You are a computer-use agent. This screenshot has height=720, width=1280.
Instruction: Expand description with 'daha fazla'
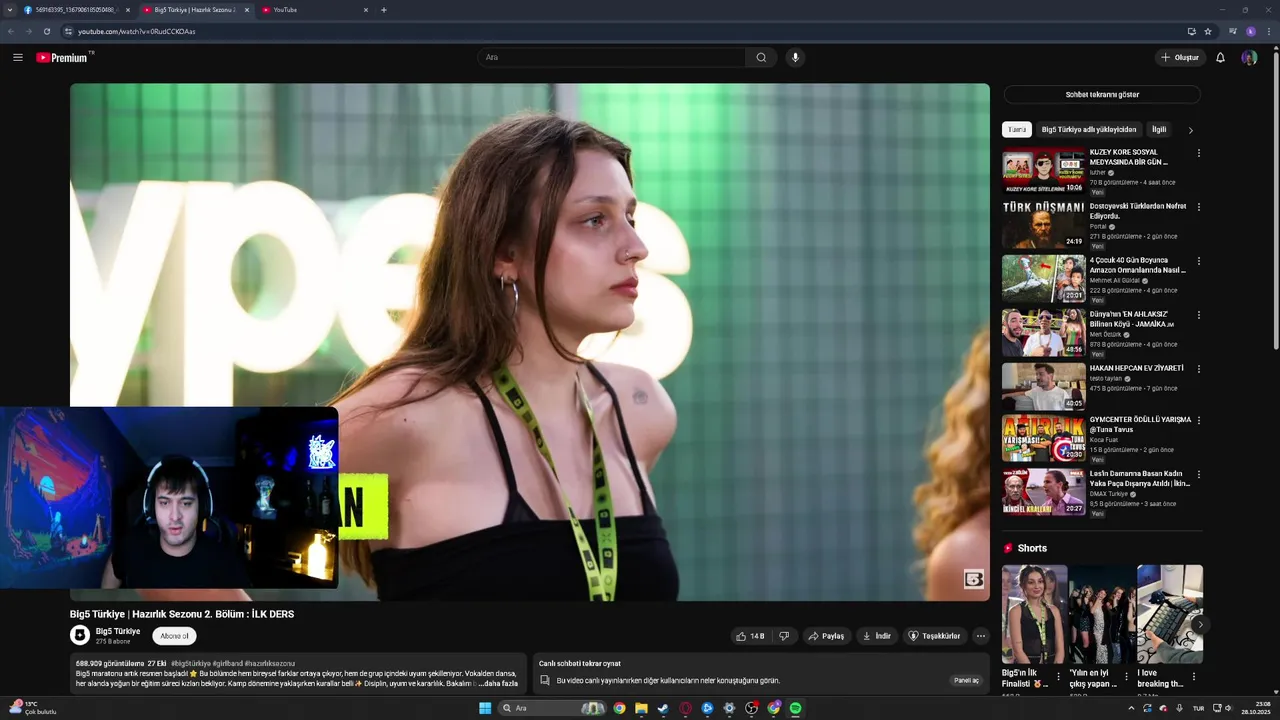click(x=500, y=684)
